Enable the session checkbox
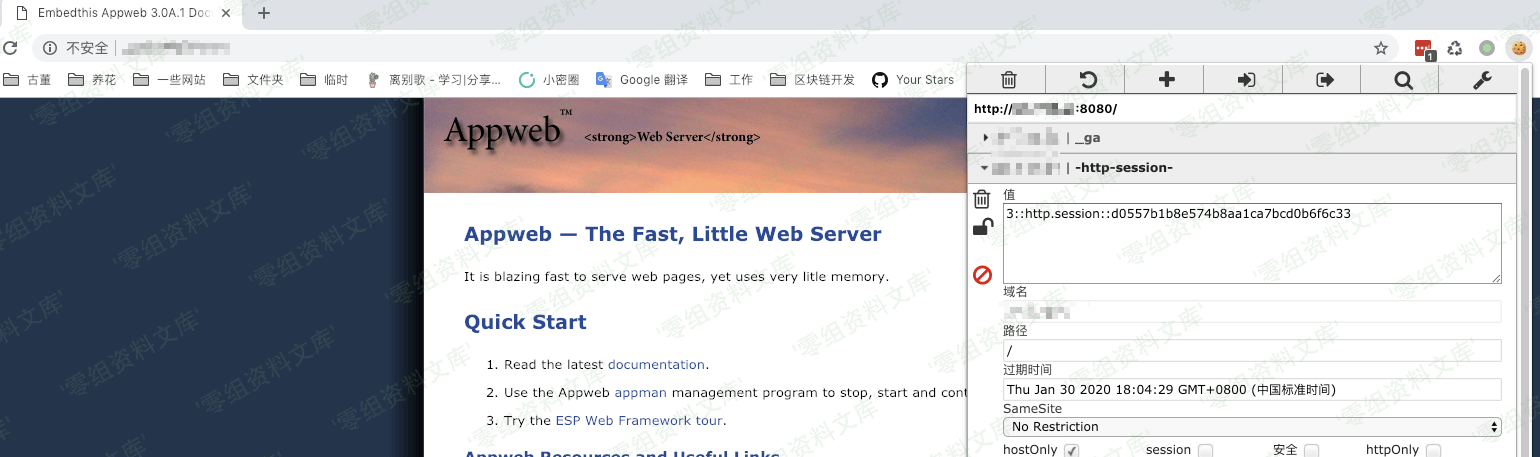This screenshot has height=457, width=1540. pos(1205,450)
